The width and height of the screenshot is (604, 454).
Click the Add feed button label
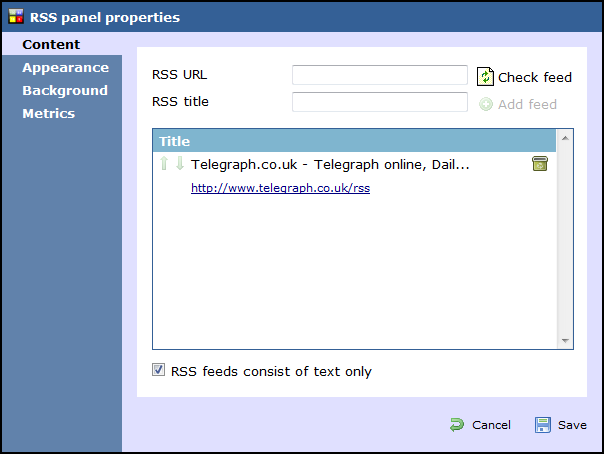coord(527,104)
